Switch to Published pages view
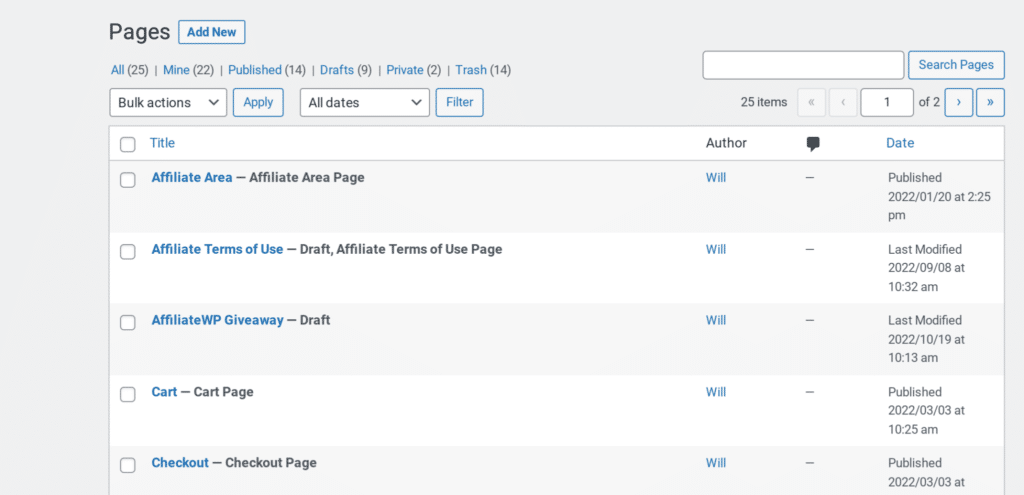 point(255,70)
